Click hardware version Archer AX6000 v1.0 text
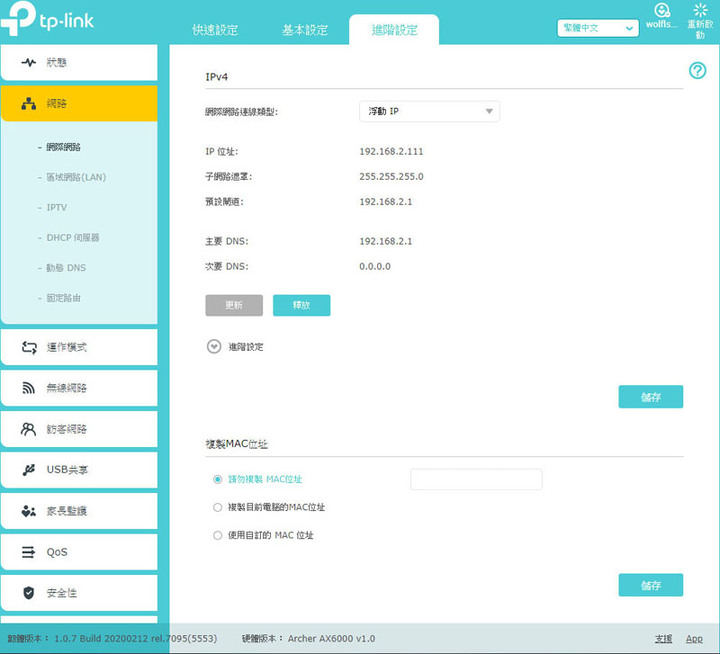720x654 pixels. click(332, 639)
